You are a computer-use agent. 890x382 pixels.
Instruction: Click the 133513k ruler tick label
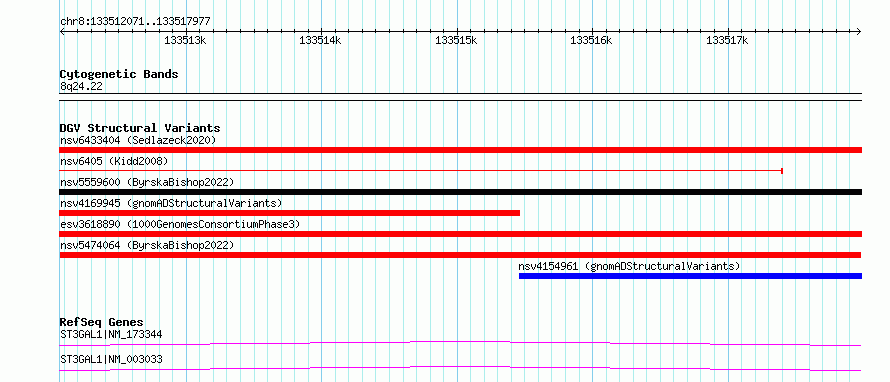click(185, 40)
